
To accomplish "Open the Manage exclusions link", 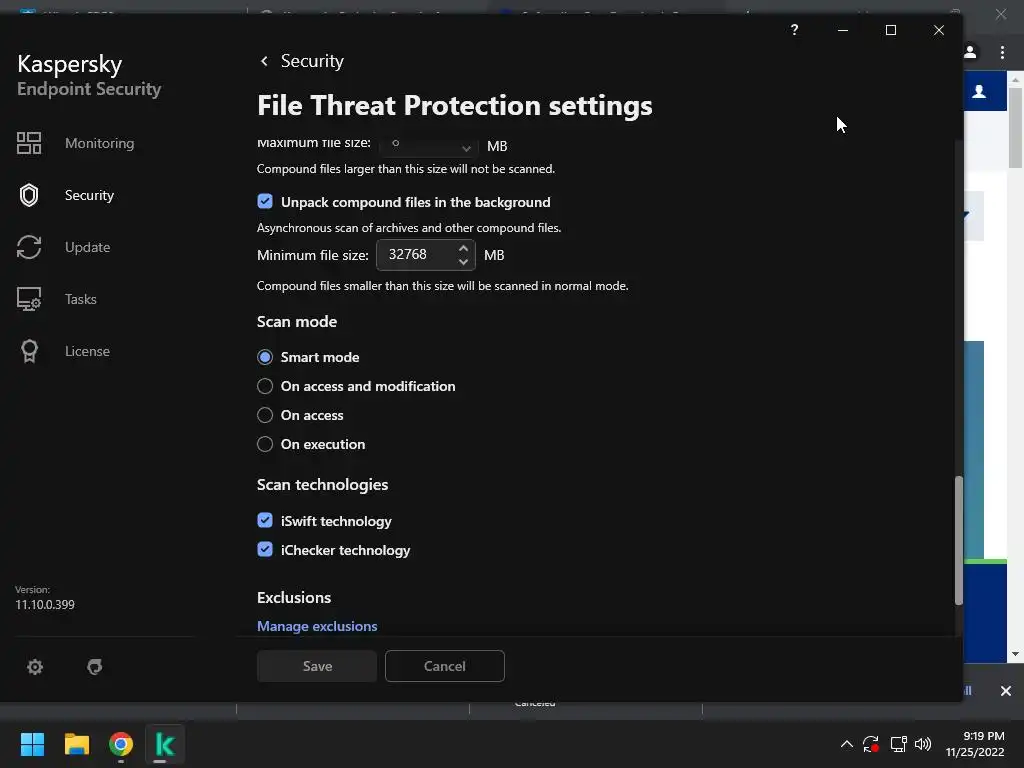I will [317, 626].
